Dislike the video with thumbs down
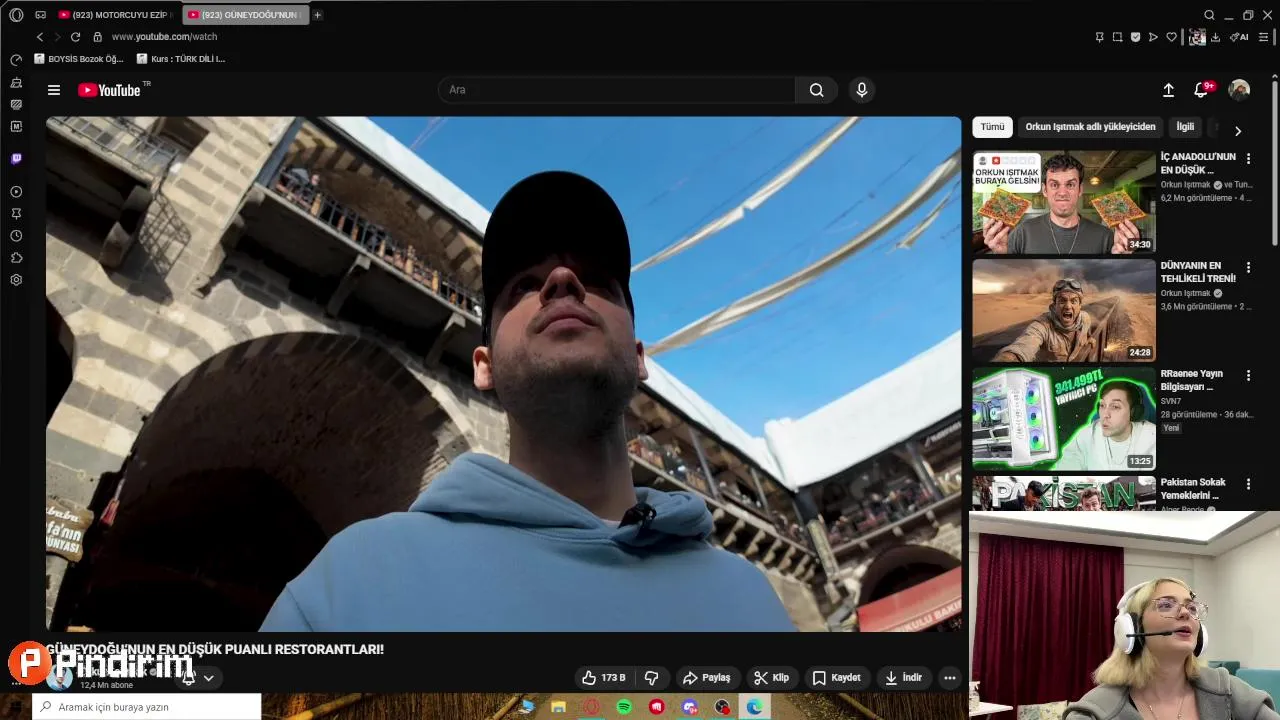Viewport: 1280px width, 720px height. pos(651,678)
